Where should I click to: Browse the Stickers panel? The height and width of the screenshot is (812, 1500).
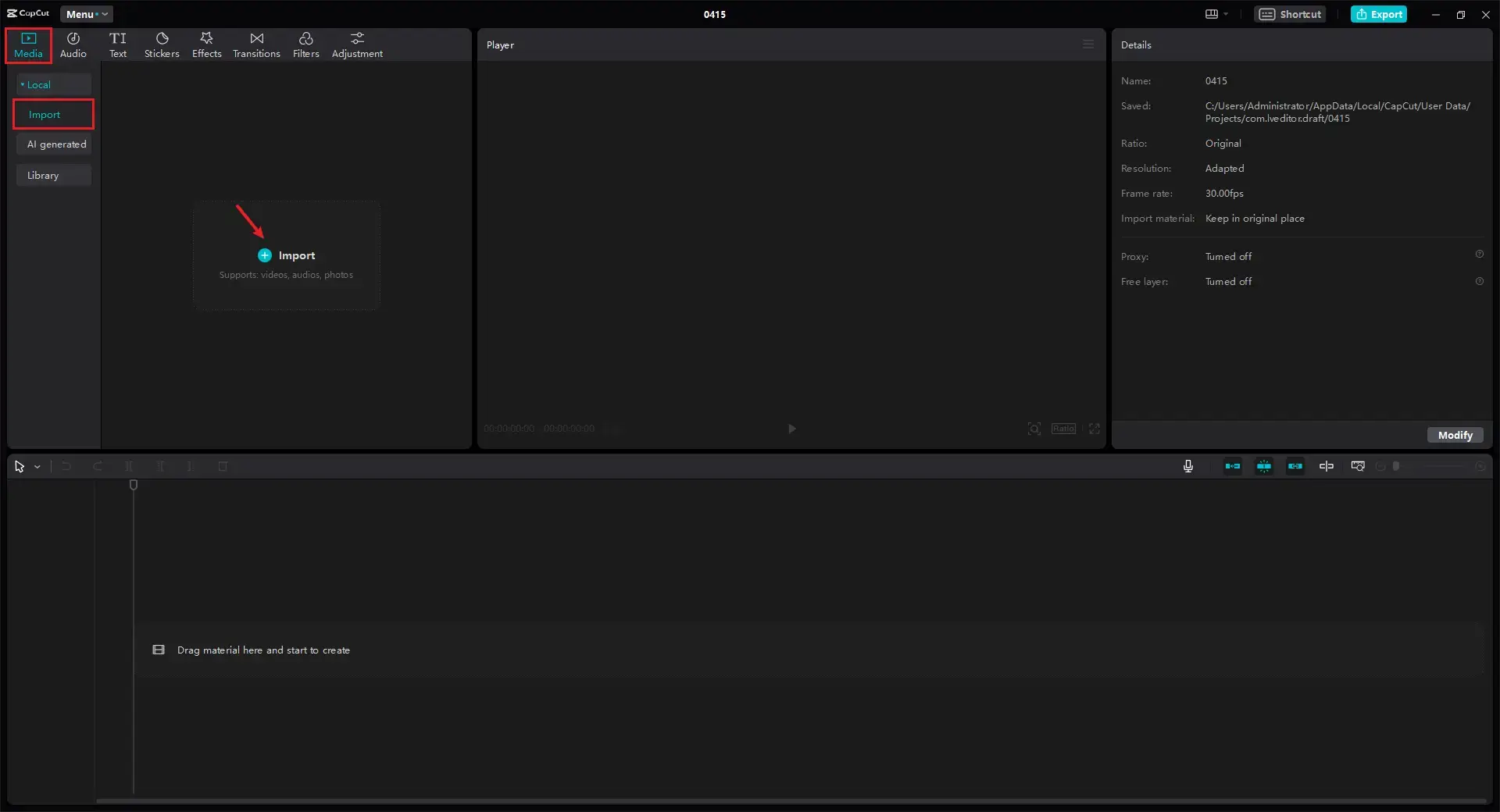162,44
